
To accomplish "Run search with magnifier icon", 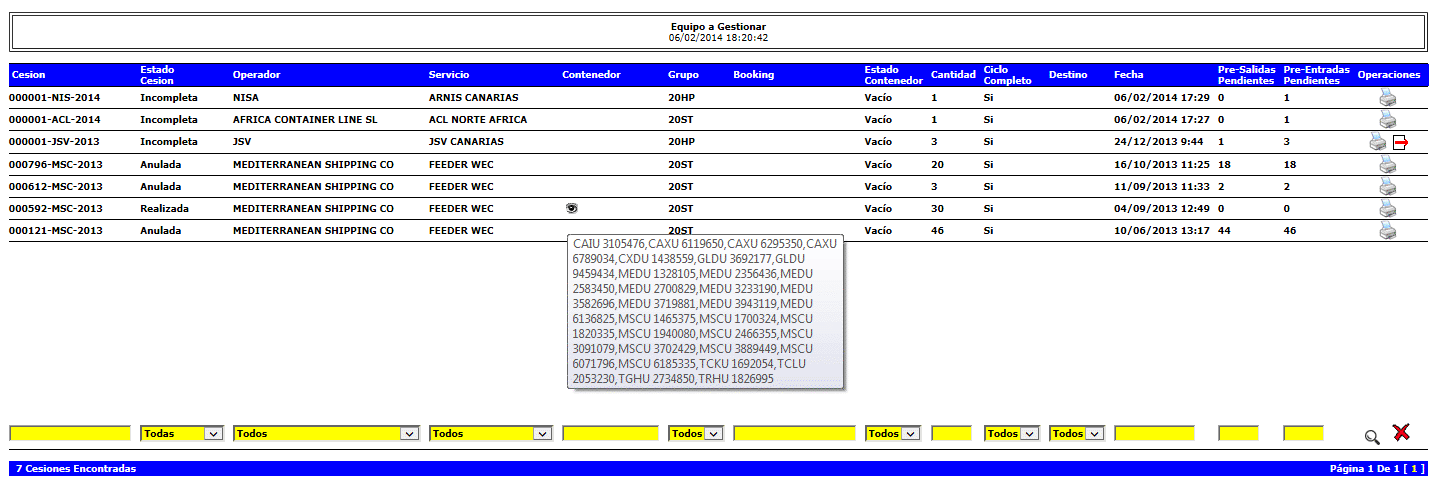I will click(x=1372, y=436).
